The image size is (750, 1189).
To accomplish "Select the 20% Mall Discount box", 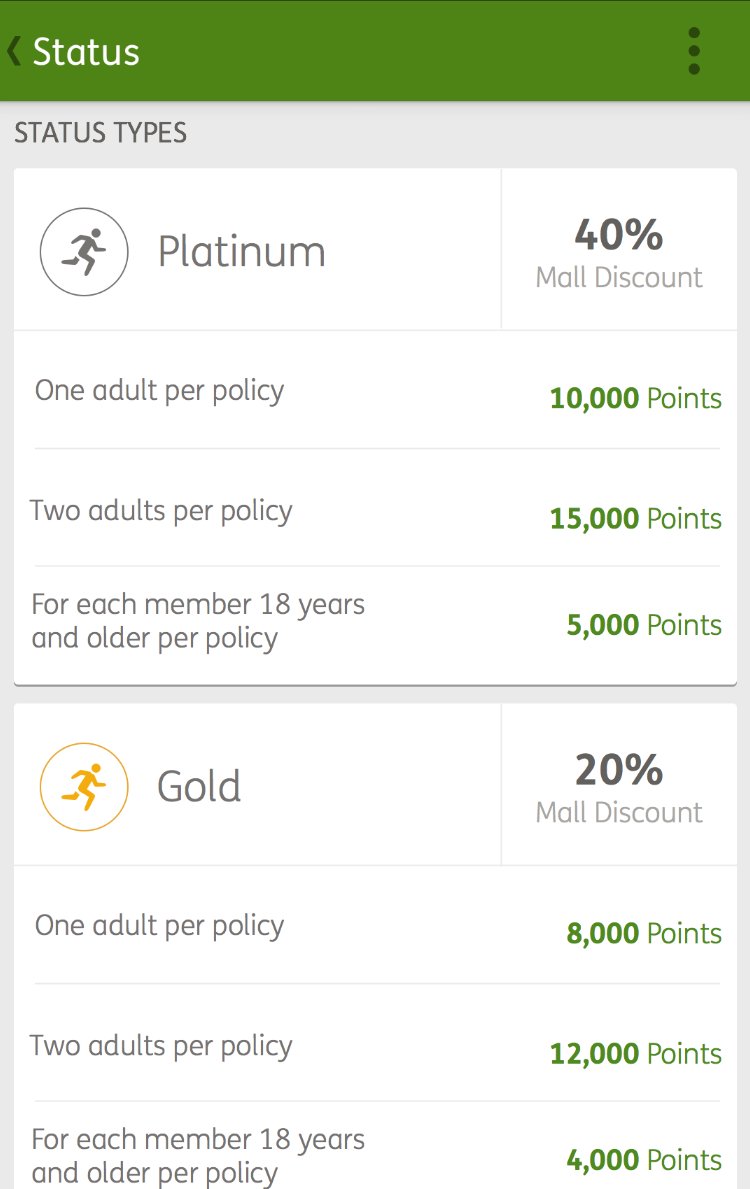I will pyautogui.click(x=619, y=785).
